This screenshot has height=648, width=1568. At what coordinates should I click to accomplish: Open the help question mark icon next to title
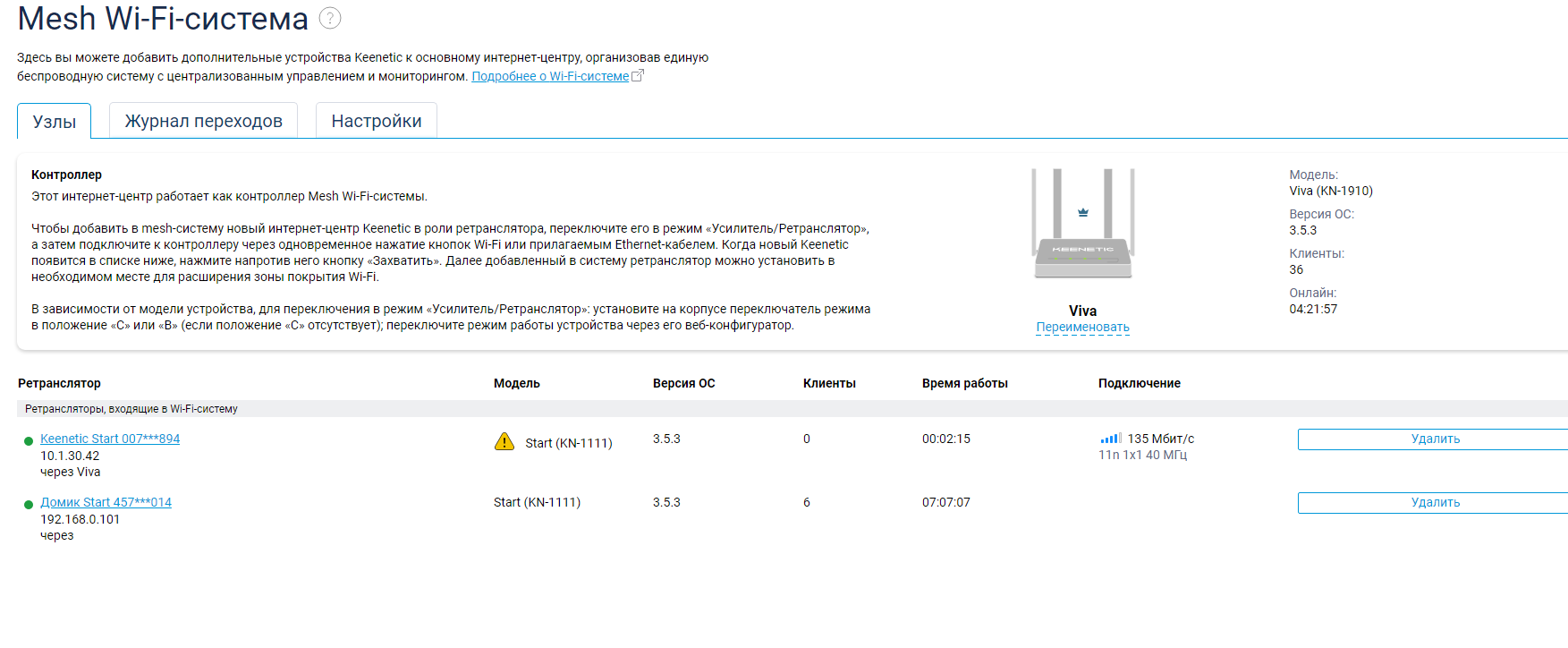[330, 18]
